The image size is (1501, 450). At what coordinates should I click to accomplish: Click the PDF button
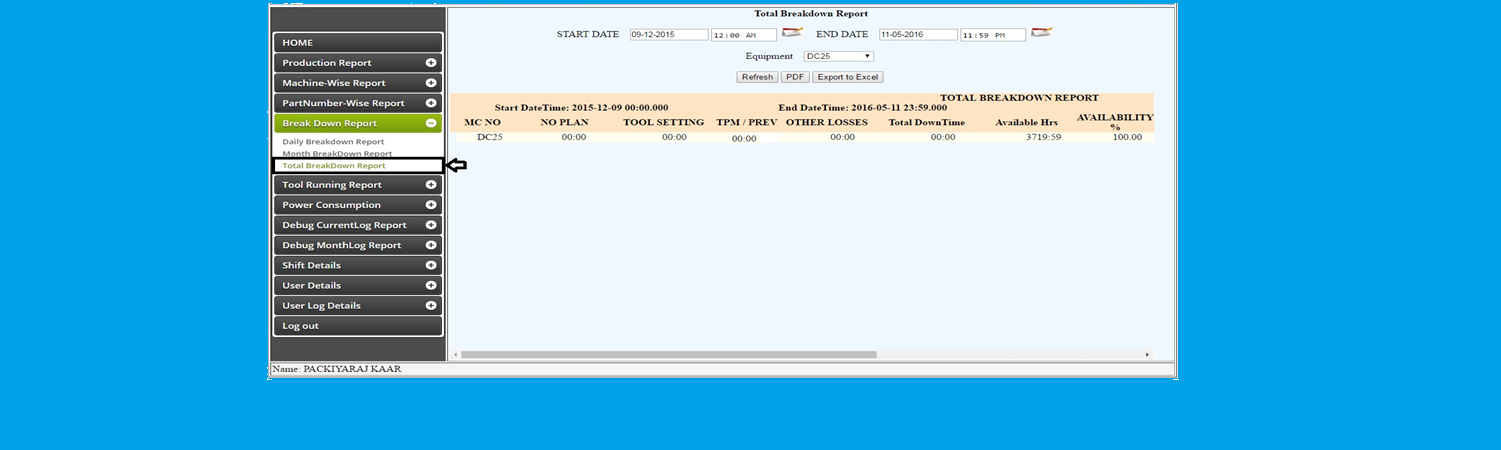pos(795,77)
